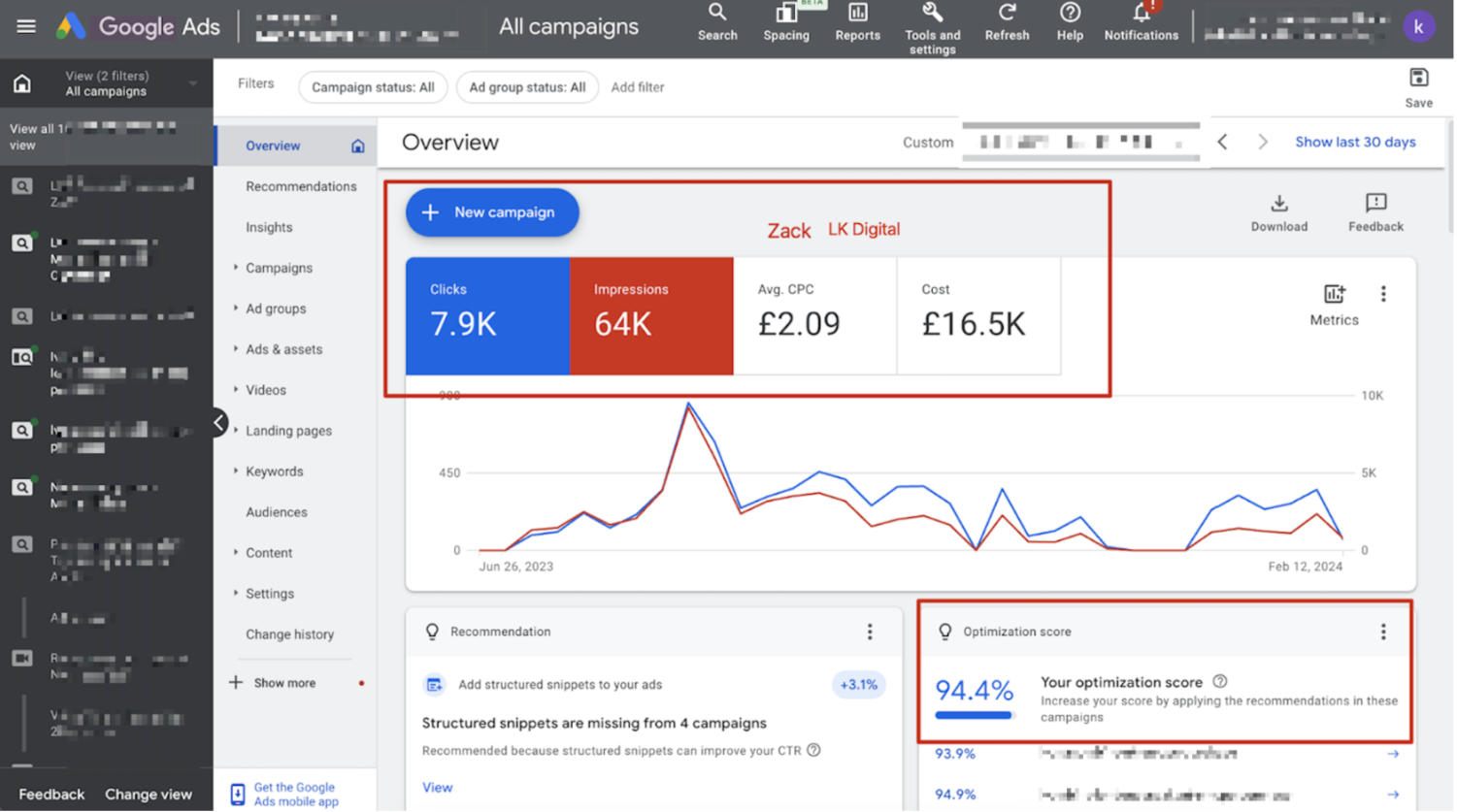Open the Spacing beta tool
Screen dimensions: 1457x812
click(786, 22)
